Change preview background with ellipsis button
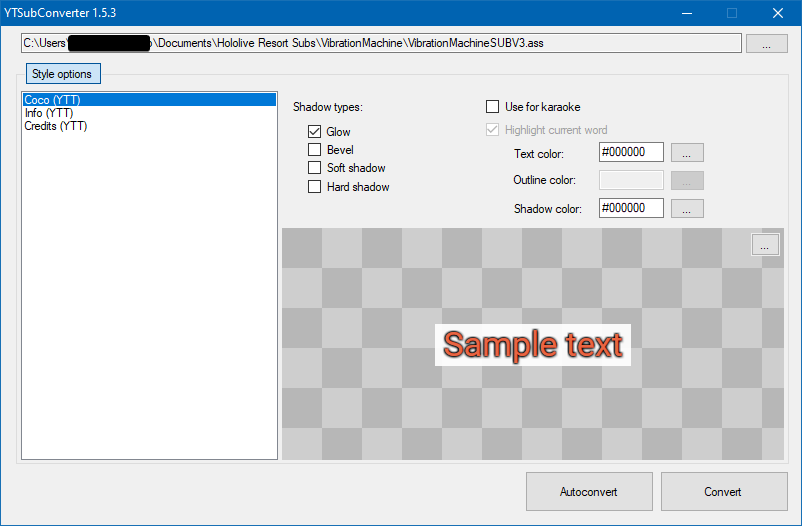The image size is (802, 526). tap(765, 245)
